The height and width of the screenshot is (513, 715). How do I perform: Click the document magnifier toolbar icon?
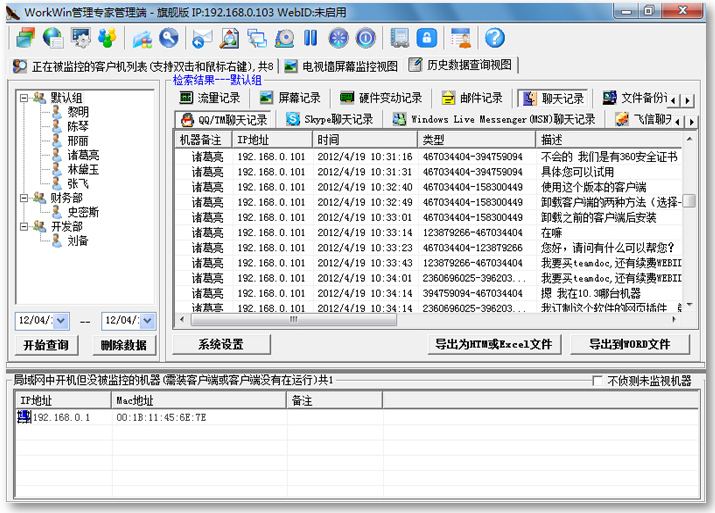[229, 38]
